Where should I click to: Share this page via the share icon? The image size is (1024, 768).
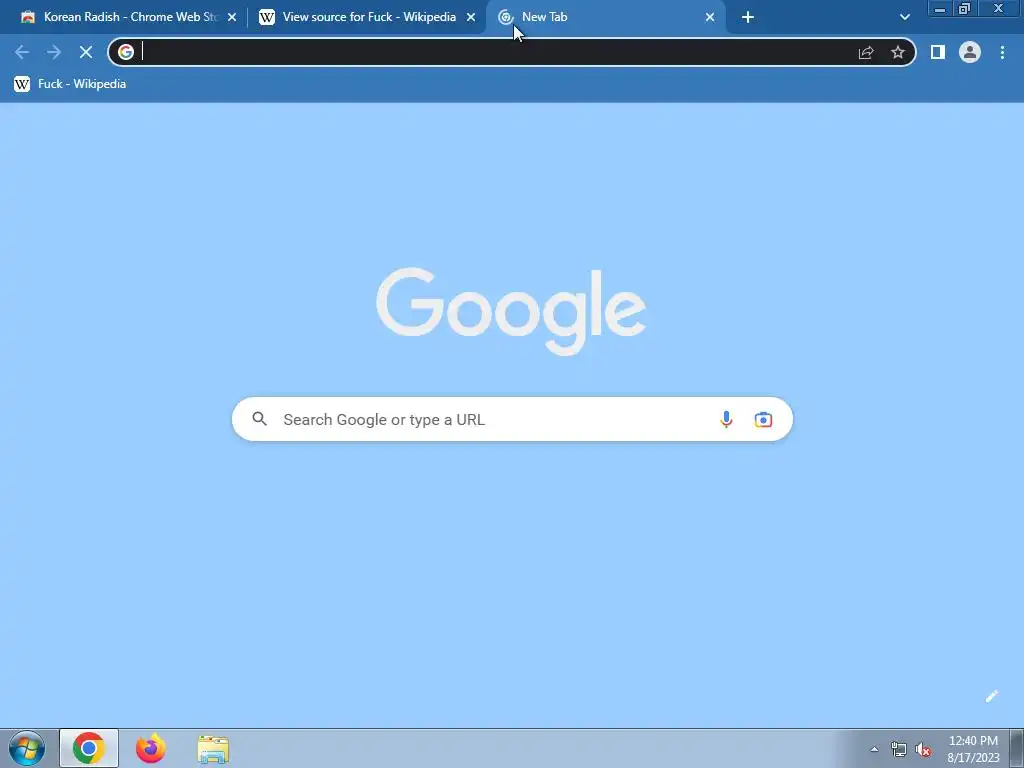pyautogui.click(x=866, y=52)
